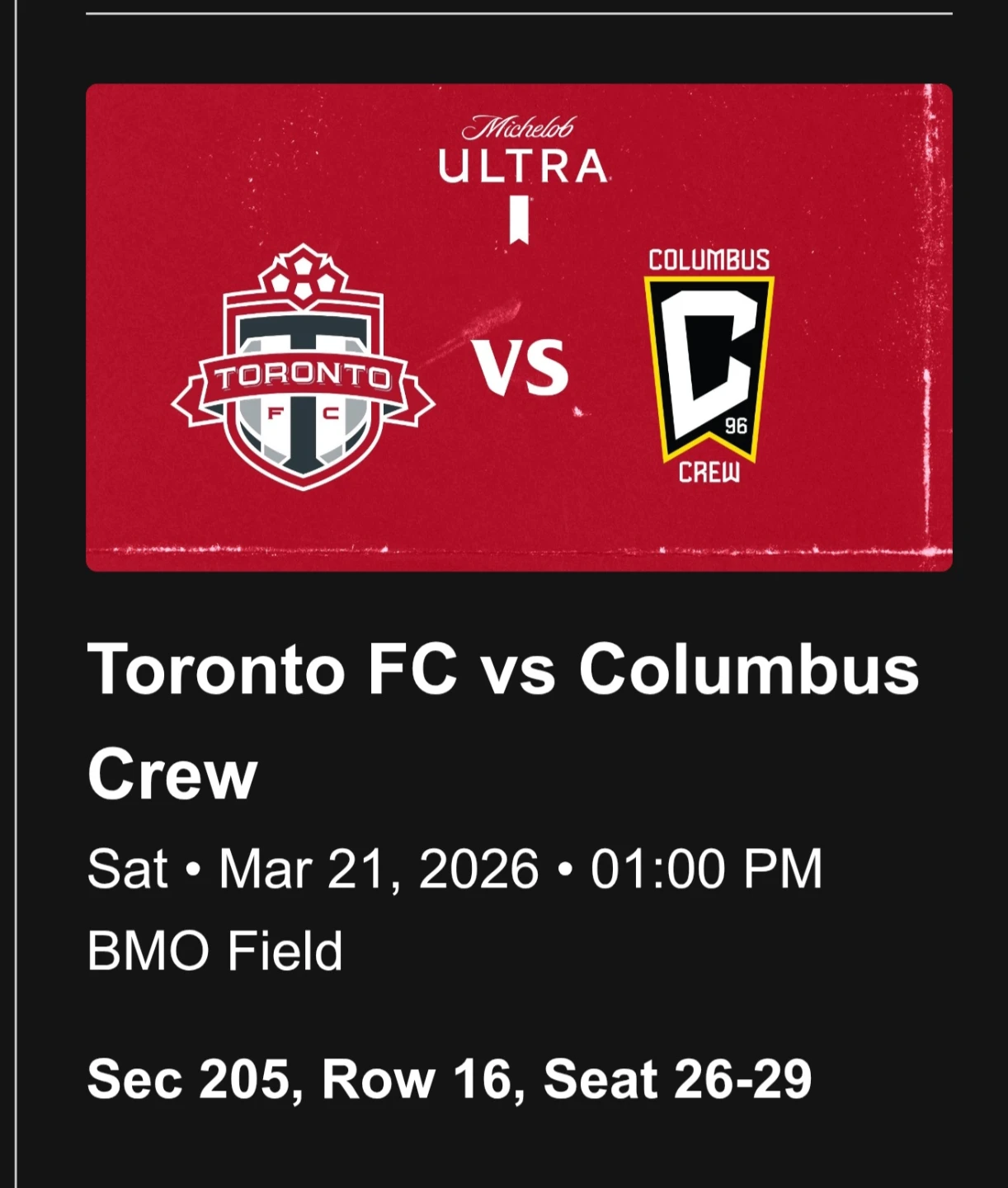
Task: Click the 96 badge on Crew shield
Action: (735, 426)
